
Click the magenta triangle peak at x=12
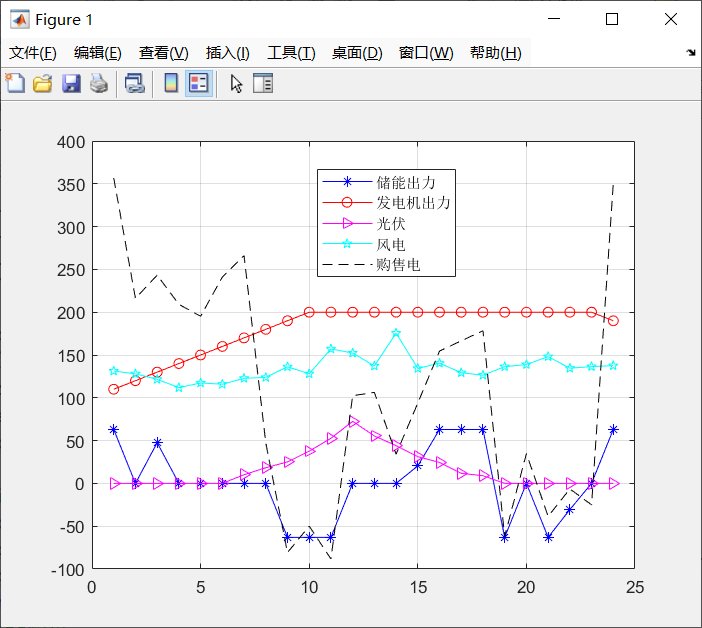click(x=353, y=422)
